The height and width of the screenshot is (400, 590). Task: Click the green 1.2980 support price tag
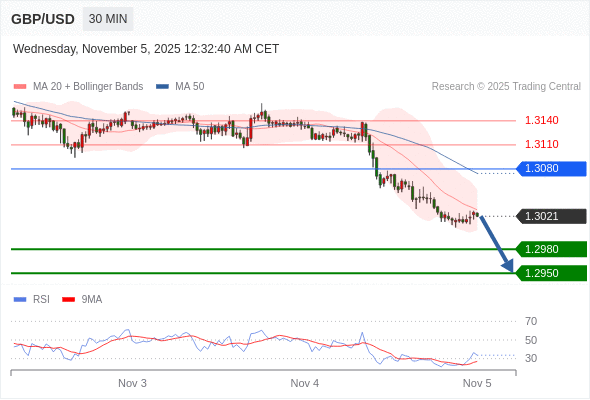coord(551,249)
